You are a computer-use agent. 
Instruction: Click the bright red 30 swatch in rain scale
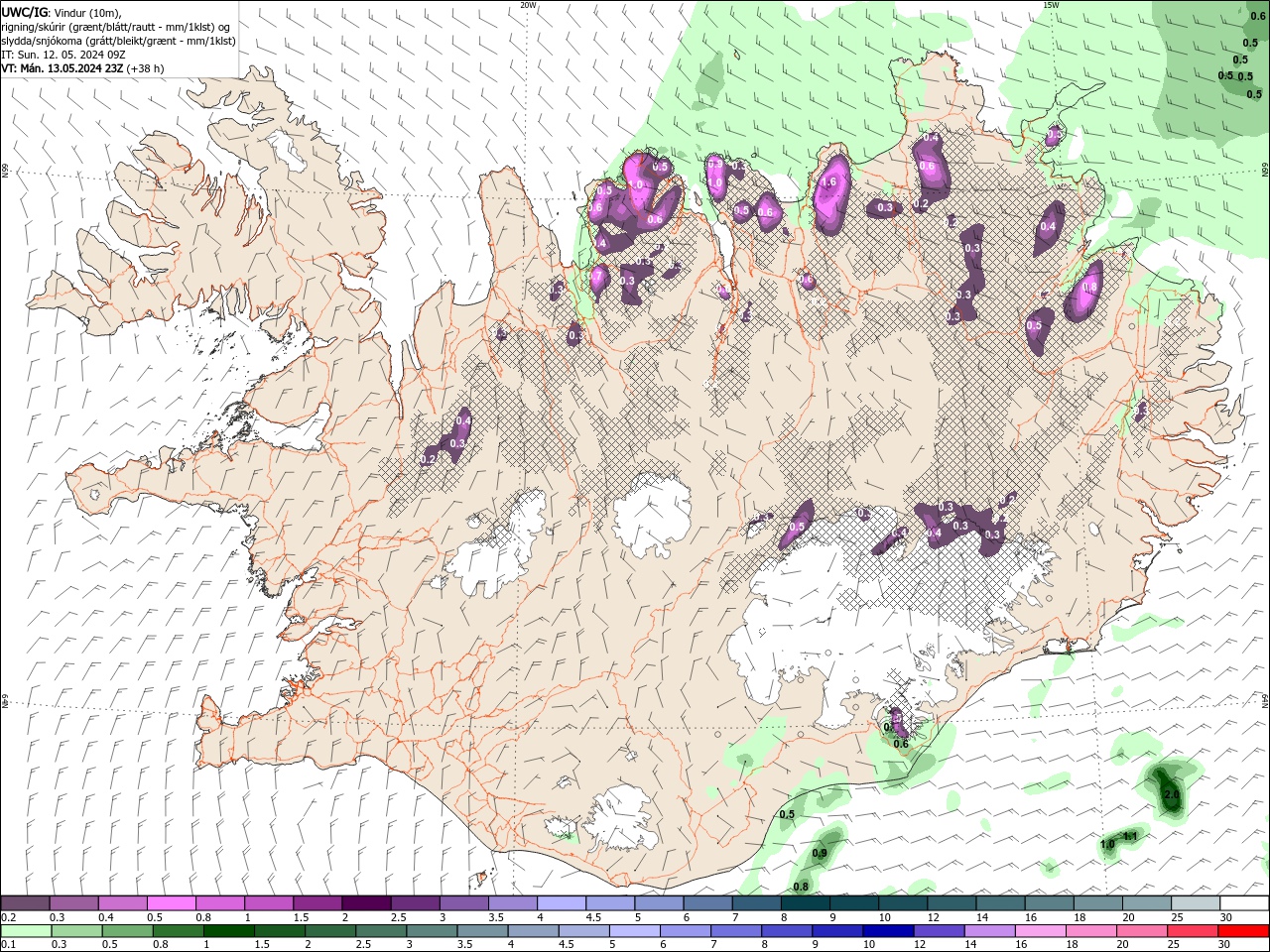(x=1243, y=931)
